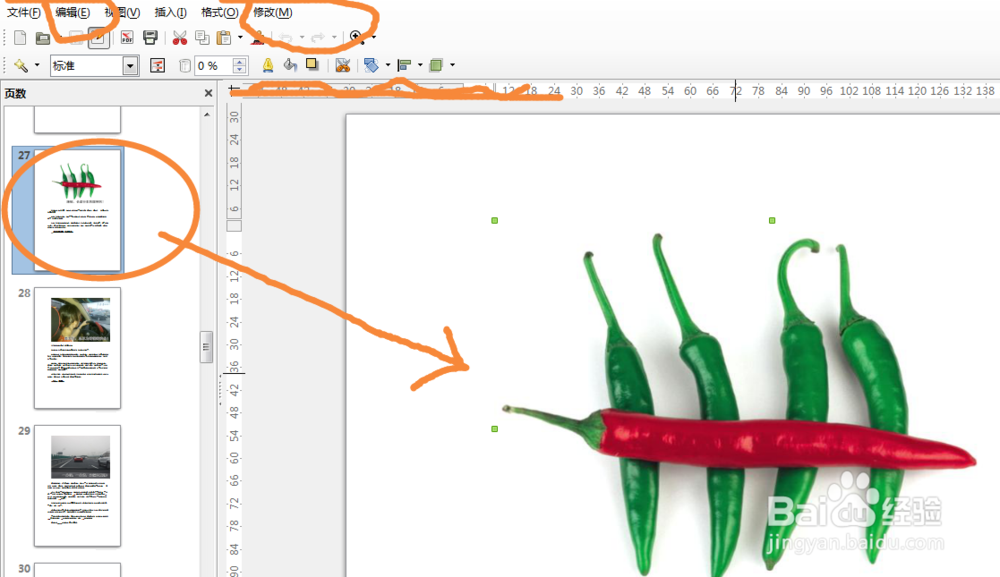
Task: Click the Print icon
Action: [x=151, y=38]
